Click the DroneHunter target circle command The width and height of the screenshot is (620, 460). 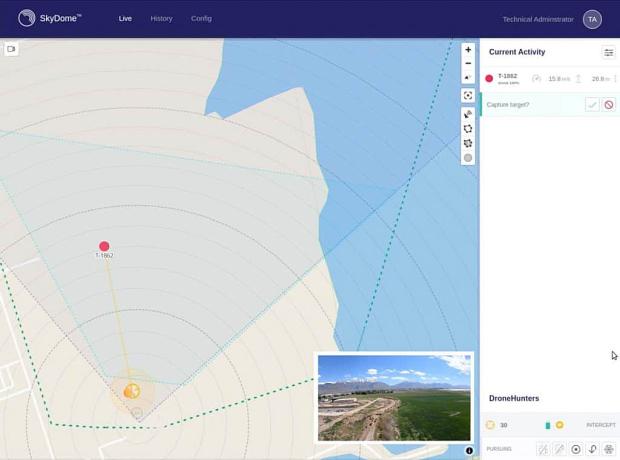coord(576,449)
